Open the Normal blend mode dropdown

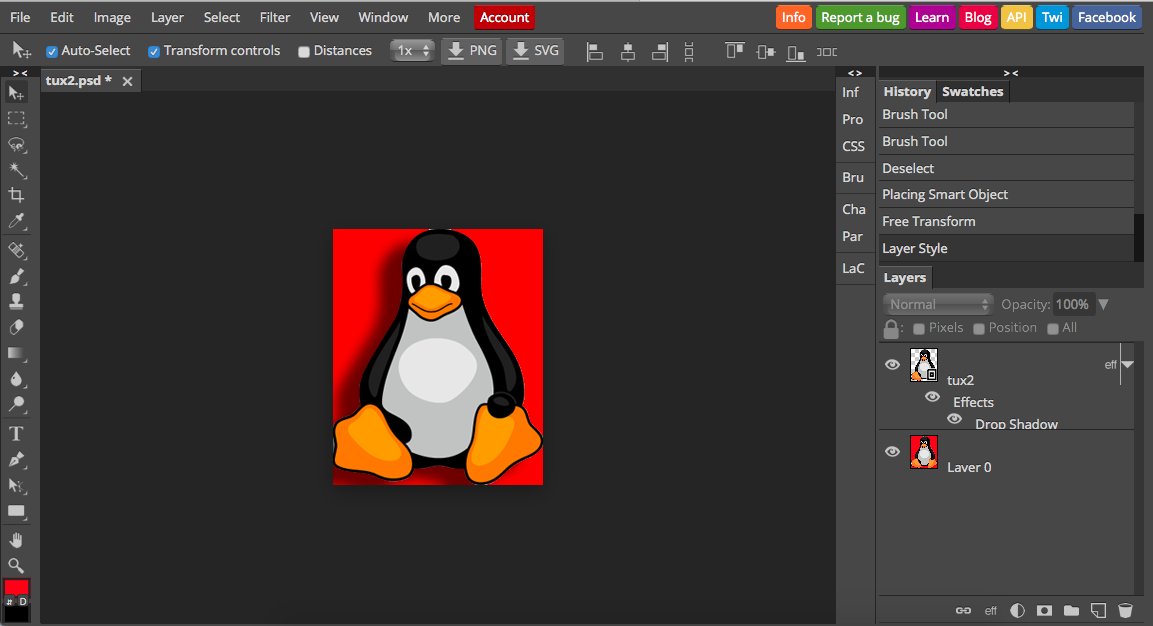click(938, 305)
